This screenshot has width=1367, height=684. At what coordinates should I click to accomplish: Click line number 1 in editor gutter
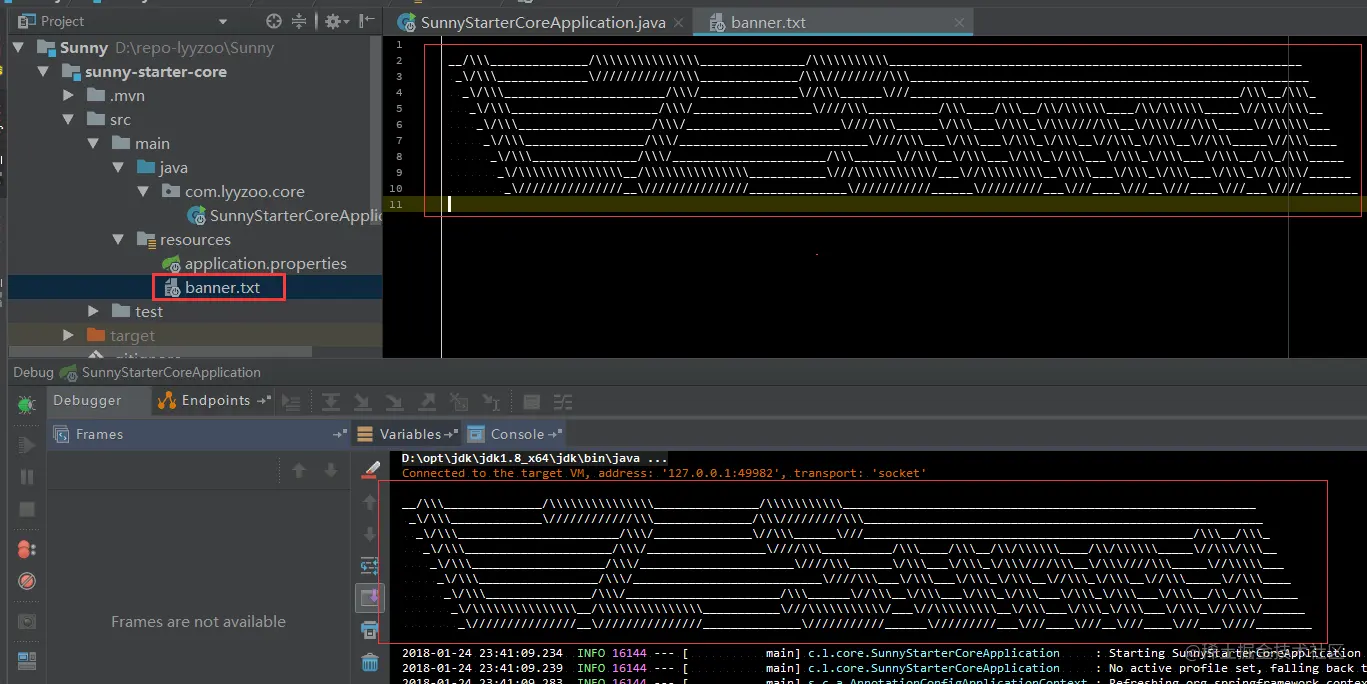(x=399, y=44)
